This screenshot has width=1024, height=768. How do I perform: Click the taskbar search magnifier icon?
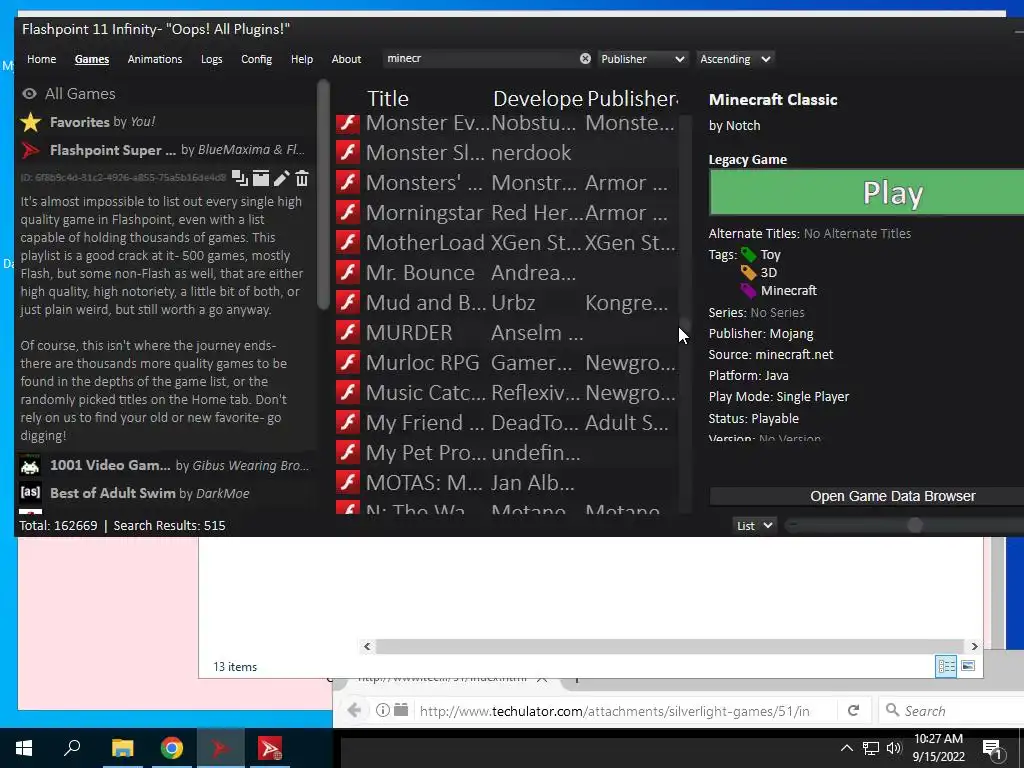[x=72, y=748]
